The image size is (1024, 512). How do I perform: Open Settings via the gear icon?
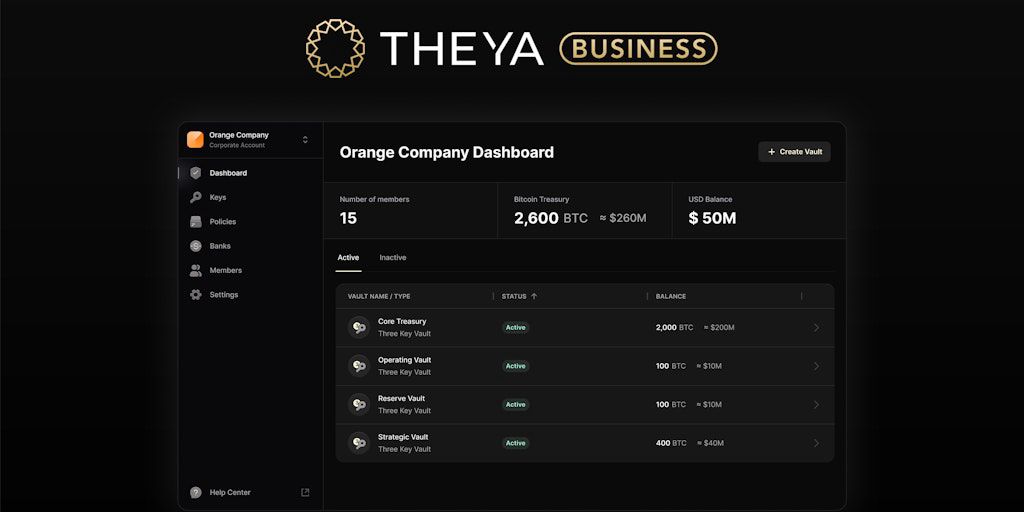[196, 295]
